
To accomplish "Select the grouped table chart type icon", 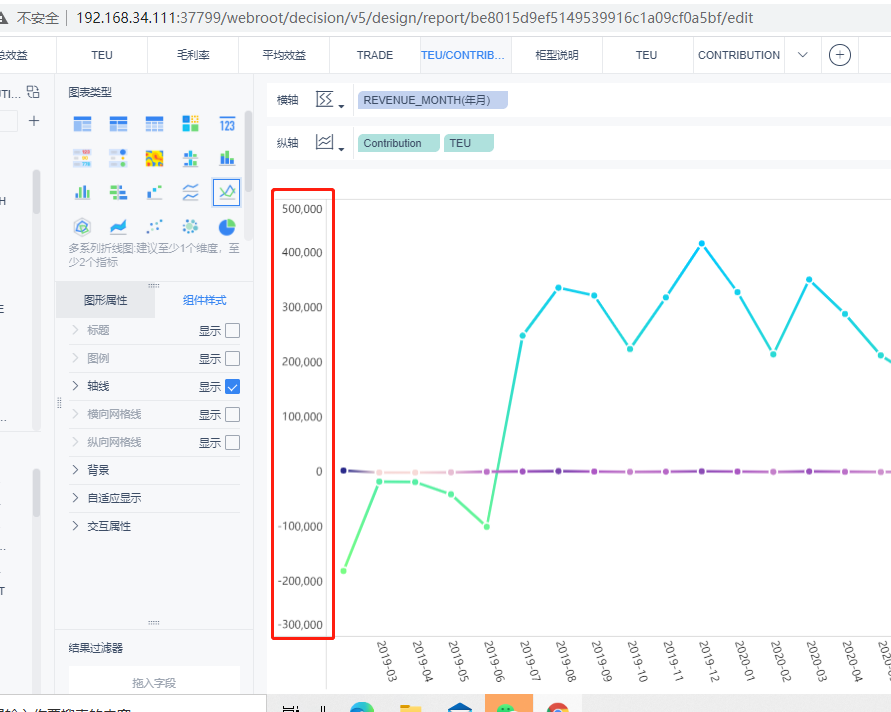I will point(82,124).
